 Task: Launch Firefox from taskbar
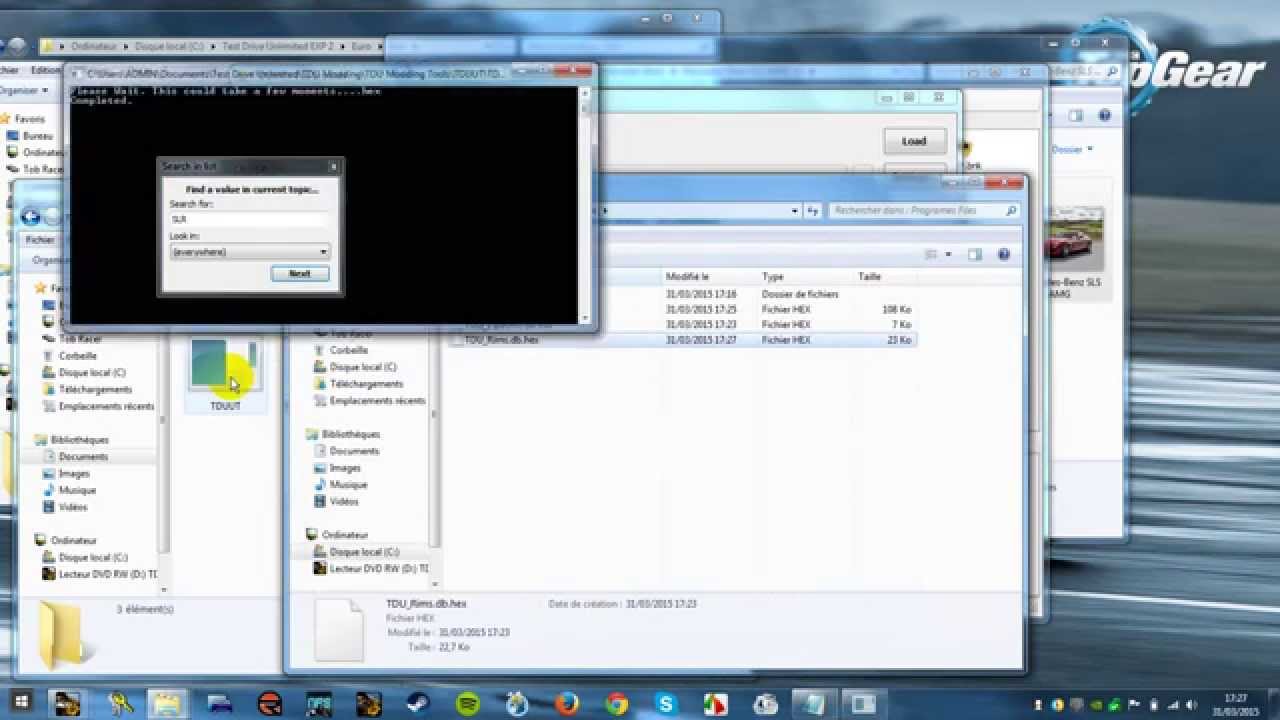tap(566, 703)
